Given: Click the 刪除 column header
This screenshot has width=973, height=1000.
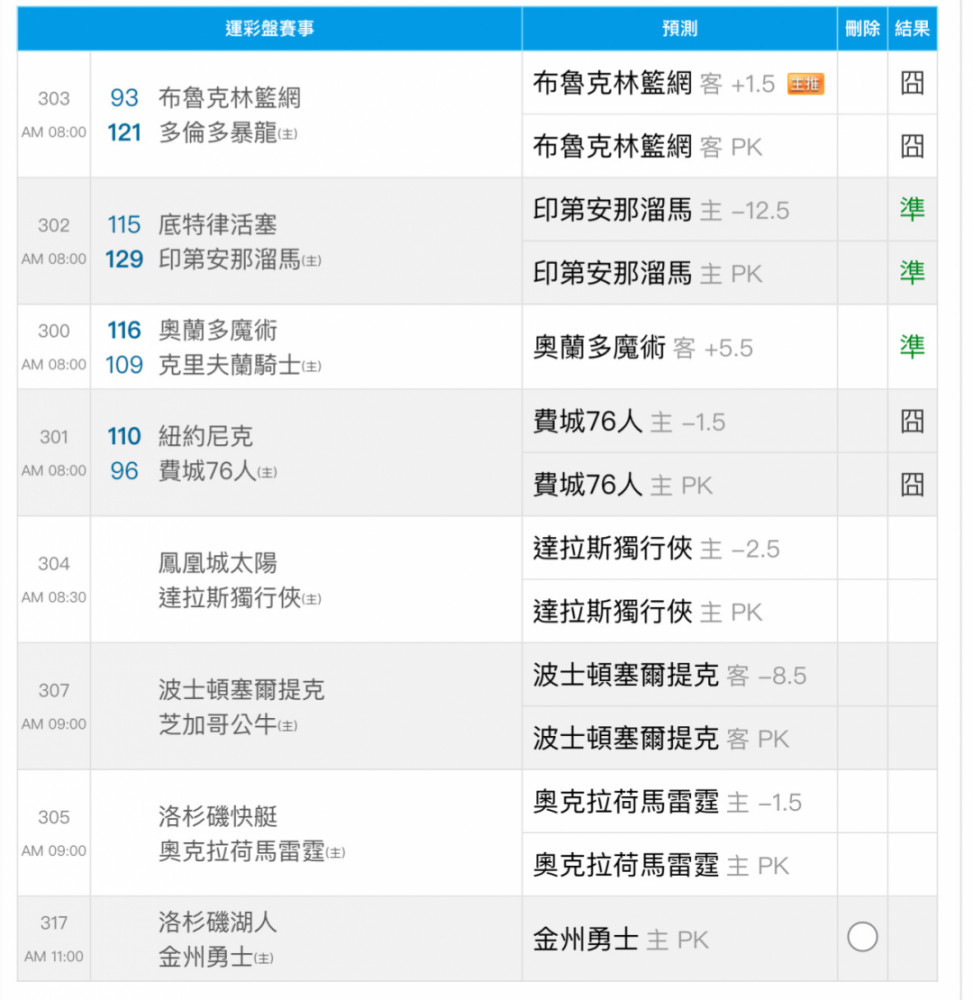Looking at the screenshot, I should [x=862, y=29].
